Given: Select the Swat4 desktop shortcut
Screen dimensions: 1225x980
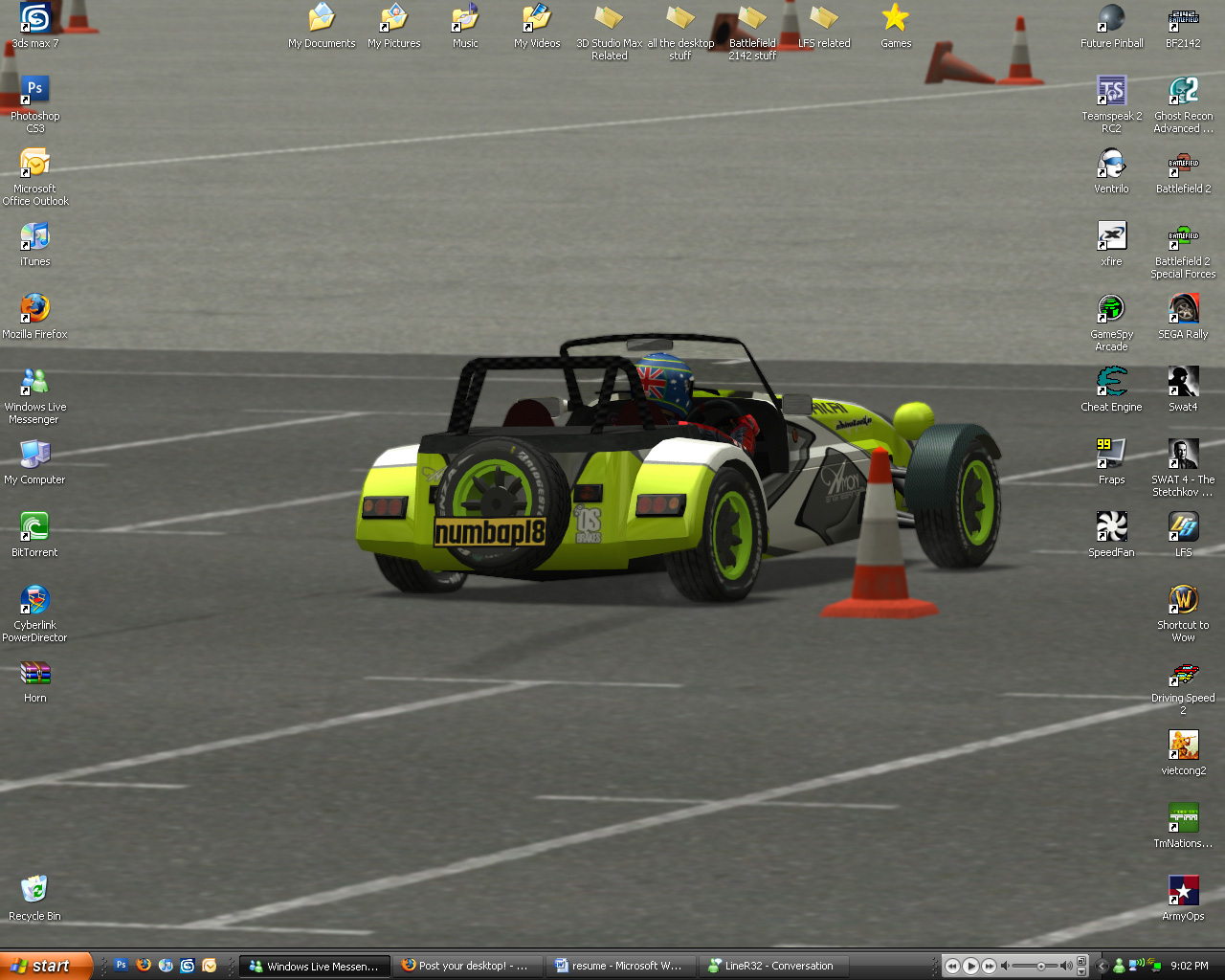Looking at the screenshot, I should 1184,390.
